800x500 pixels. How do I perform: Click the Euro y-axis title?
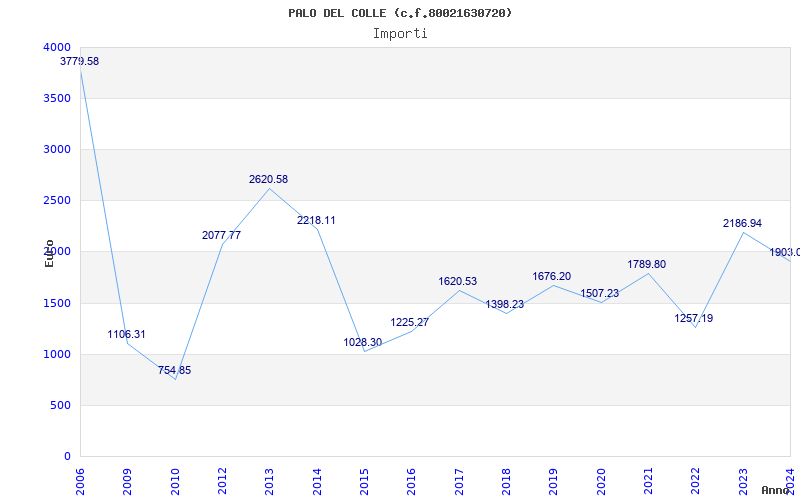point(49,253)
